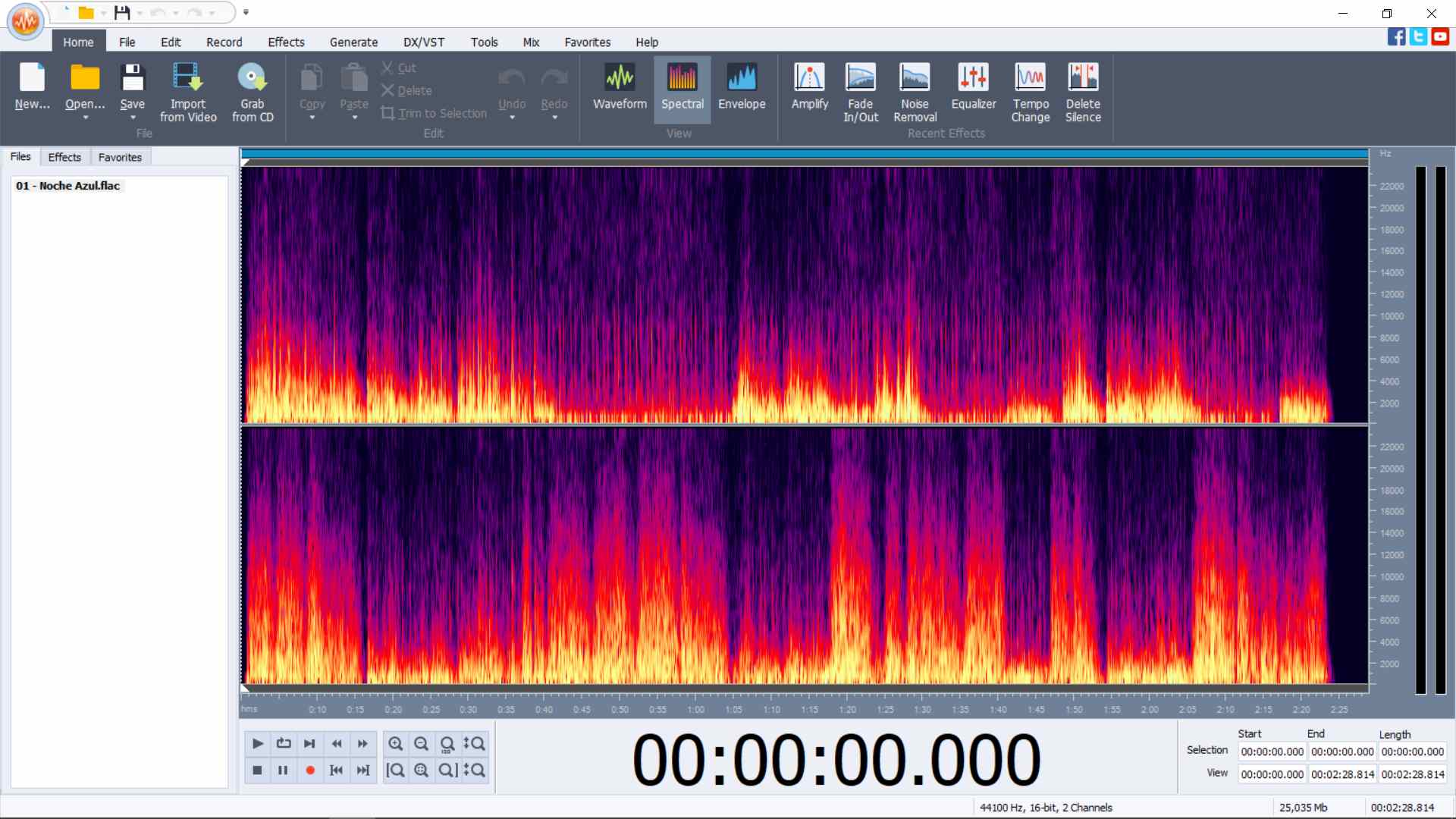Click the Selection Start time field
The width and height of the screenshot is (1456, 819).
click(x=1272, y=752)
